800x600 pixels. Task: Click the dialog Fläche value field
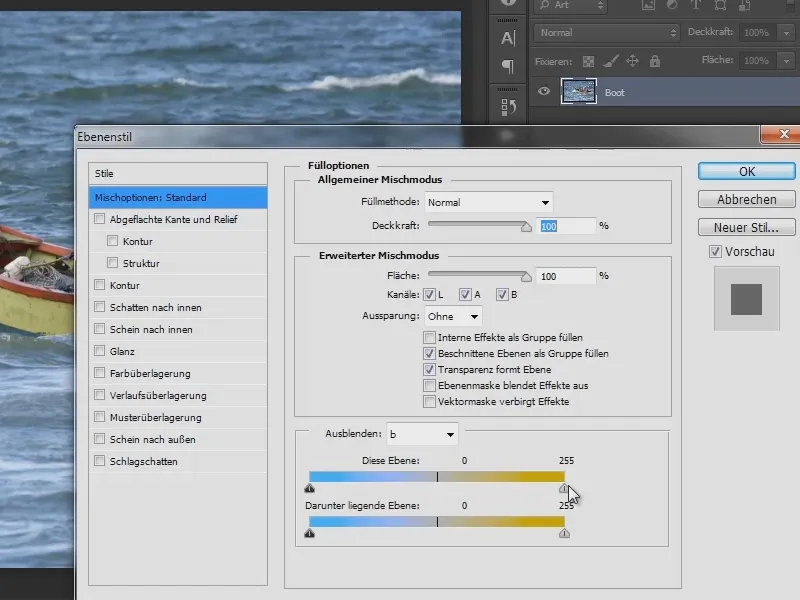point(565,276)
